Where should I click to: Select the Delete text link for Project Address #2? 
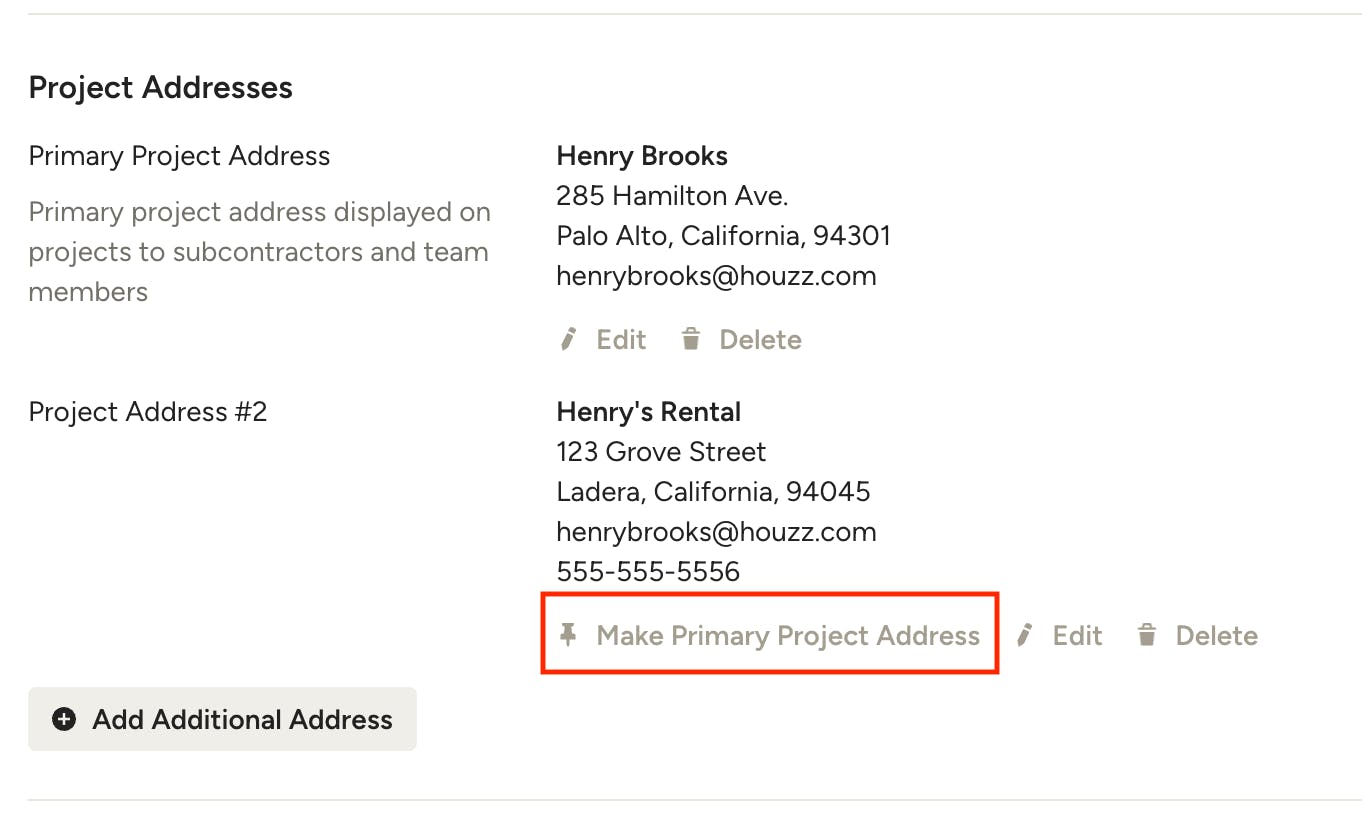pyautogui.click(x=1217, y=636)
